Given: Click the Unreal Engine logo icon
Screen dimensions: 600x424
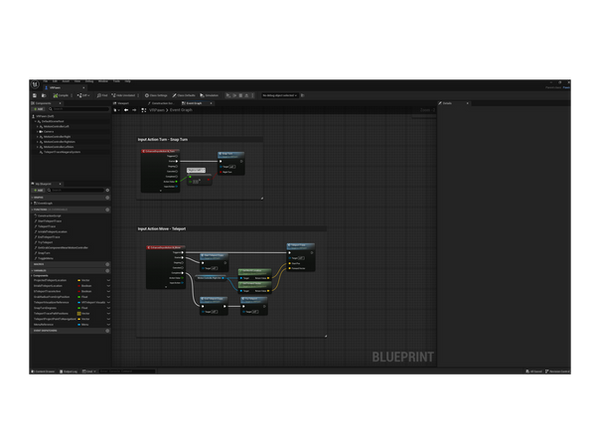Looking at the screenshot, I should (35, 85).
